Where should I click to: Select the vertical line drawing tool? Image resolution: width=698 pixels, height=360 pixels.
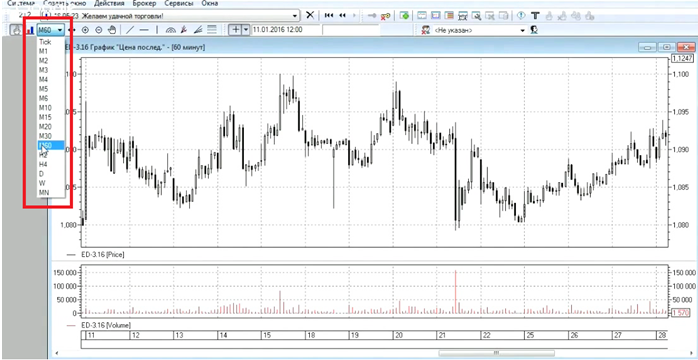[157, 30]
